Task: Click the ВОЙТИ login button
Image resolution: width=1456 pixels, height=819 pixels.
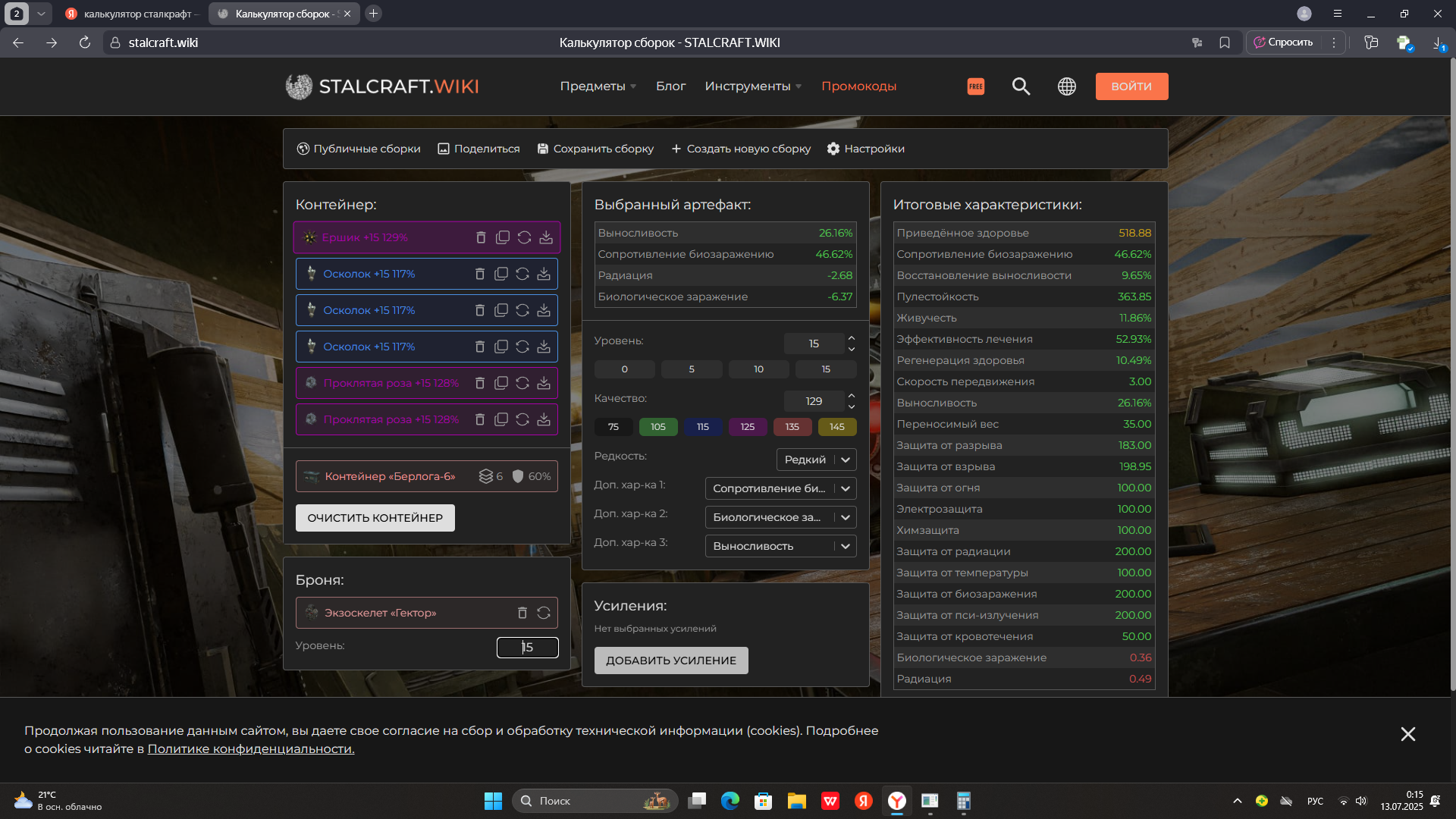Action: tap(1131, 86)
